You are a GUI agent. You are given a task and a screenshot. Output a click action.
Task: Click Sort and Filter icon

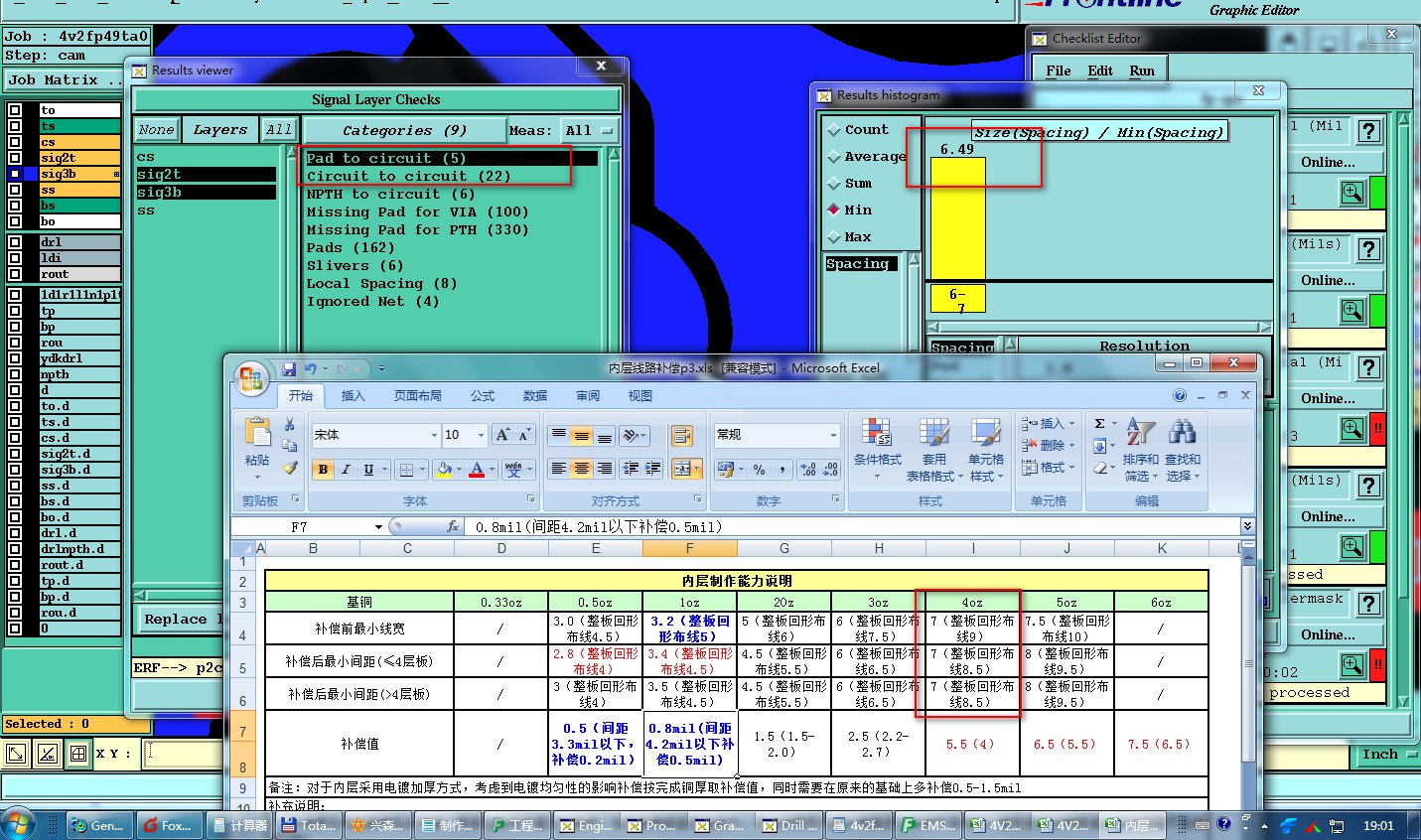click(1140, 432)
